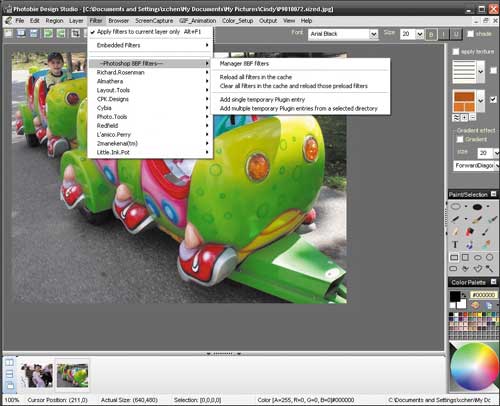
Task: Select the caterpillar train thumbnail
Action: click(72, 375)
